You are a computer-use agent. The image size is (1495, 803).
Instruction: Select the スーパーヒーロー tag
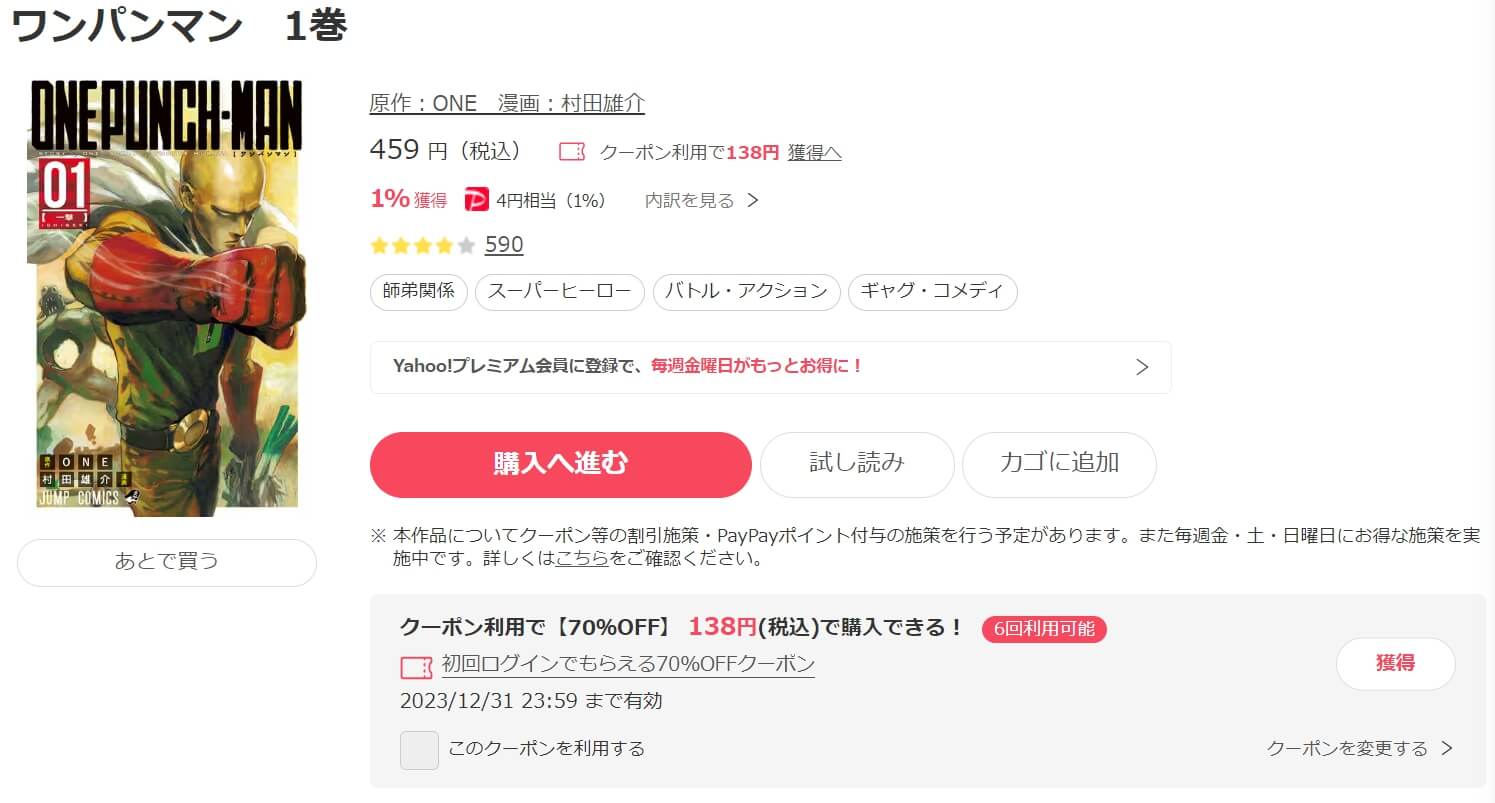560,292
